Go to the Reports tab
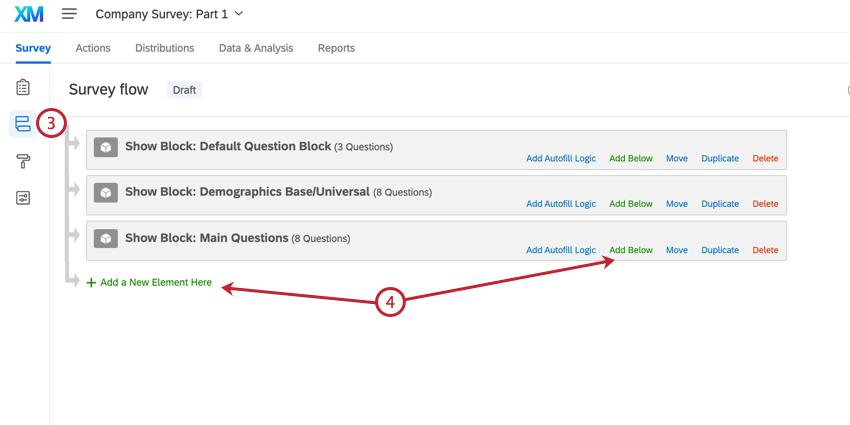850x425 pixels. pyautogui.click(x=336, y=48)
